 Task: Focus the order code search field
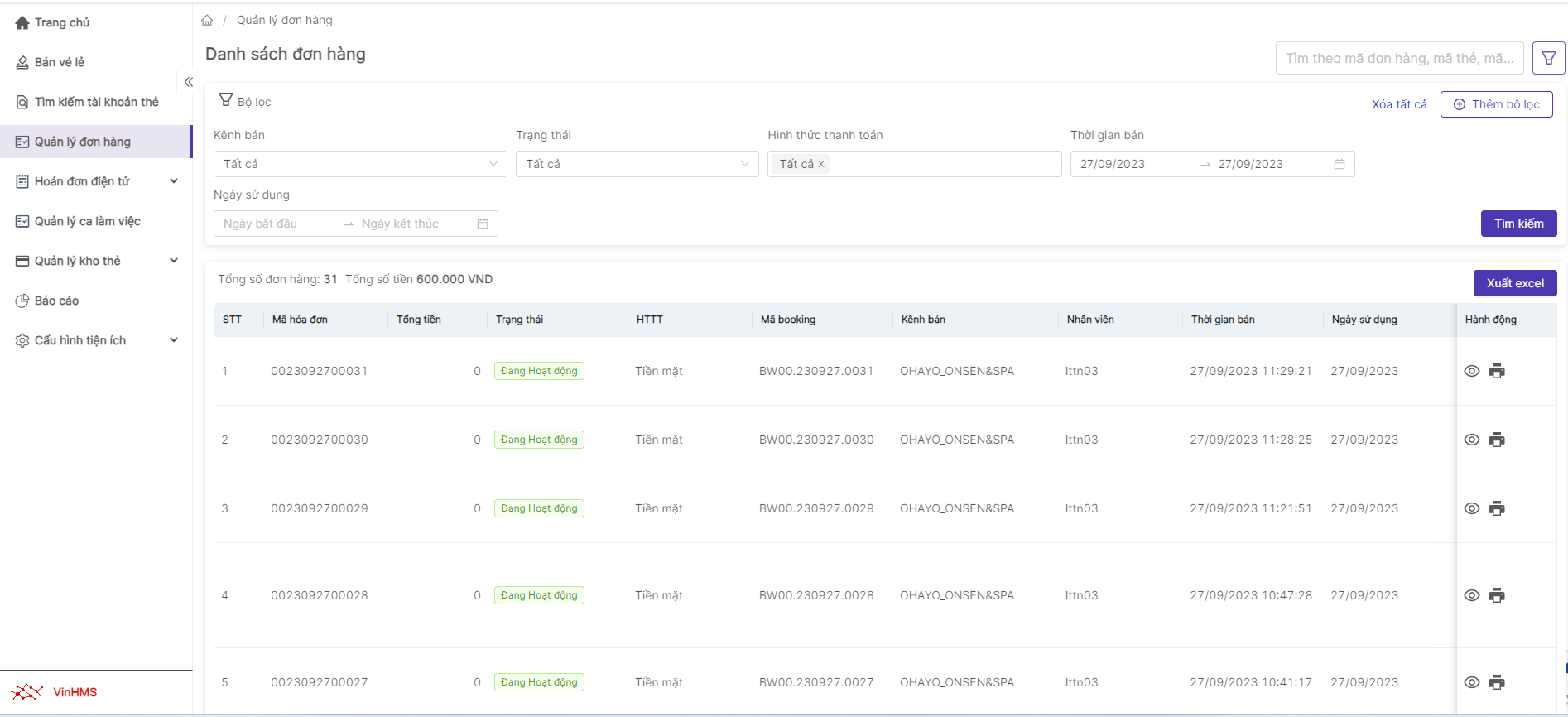point(1398,58)
